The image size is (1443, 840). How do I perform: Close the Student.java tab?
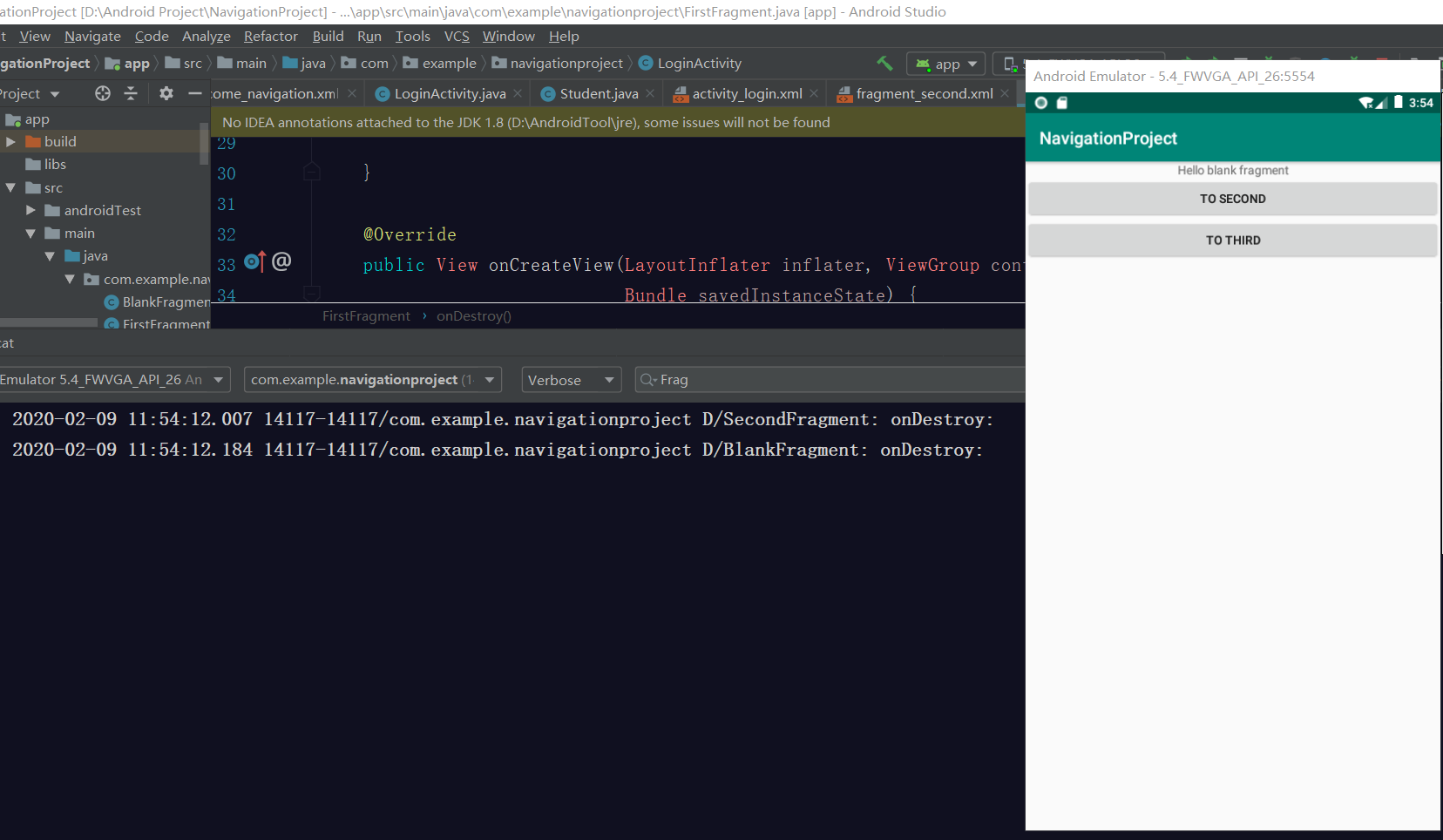click(650, 93)
